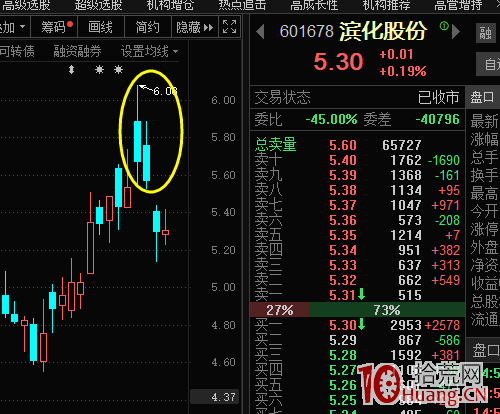
Task: Click the up-down arrow marker above chart
Action: click(x=71, y=70)
